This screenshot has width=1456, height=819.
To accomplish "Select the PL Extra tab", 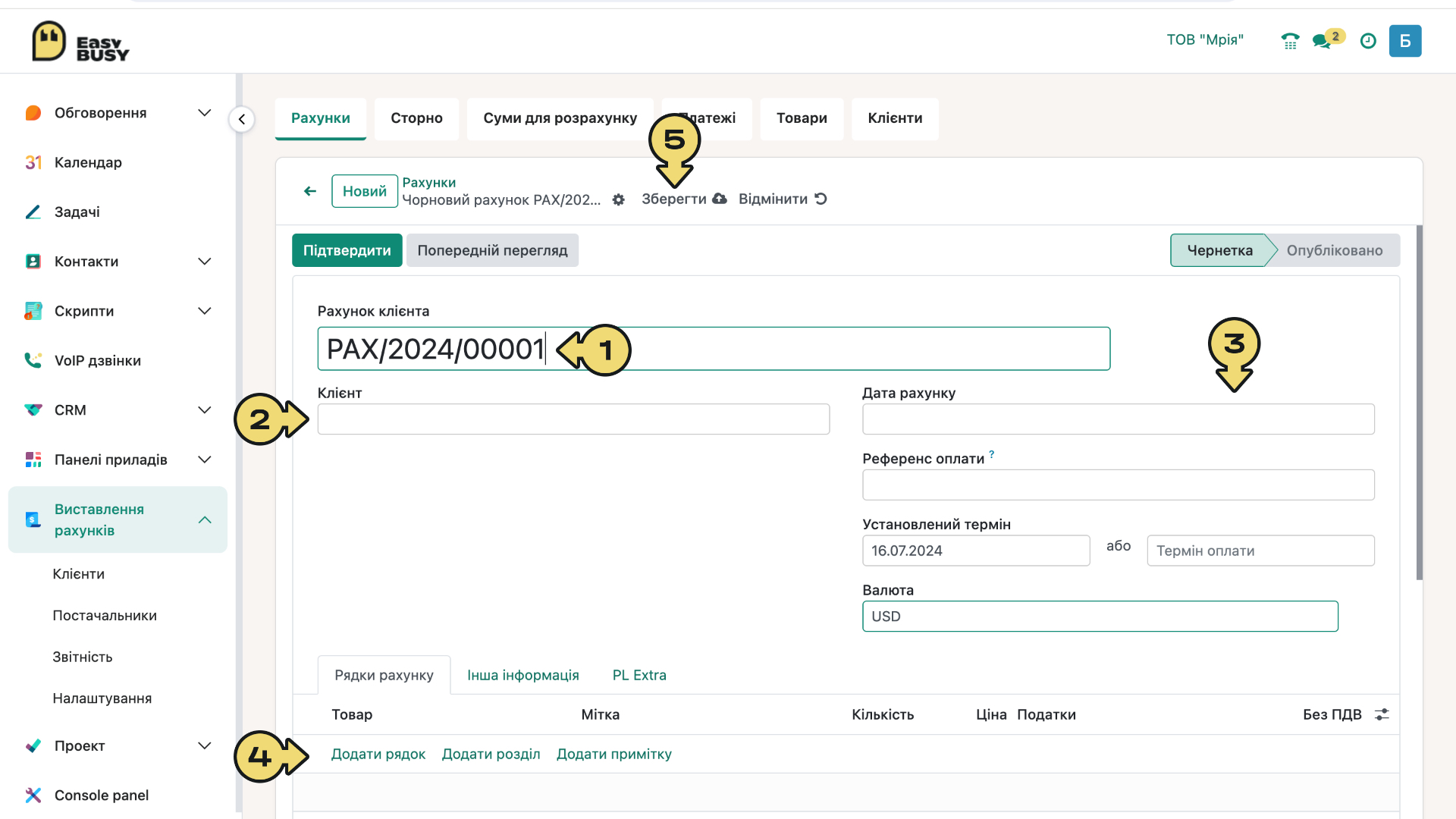I will coord(639,675).
